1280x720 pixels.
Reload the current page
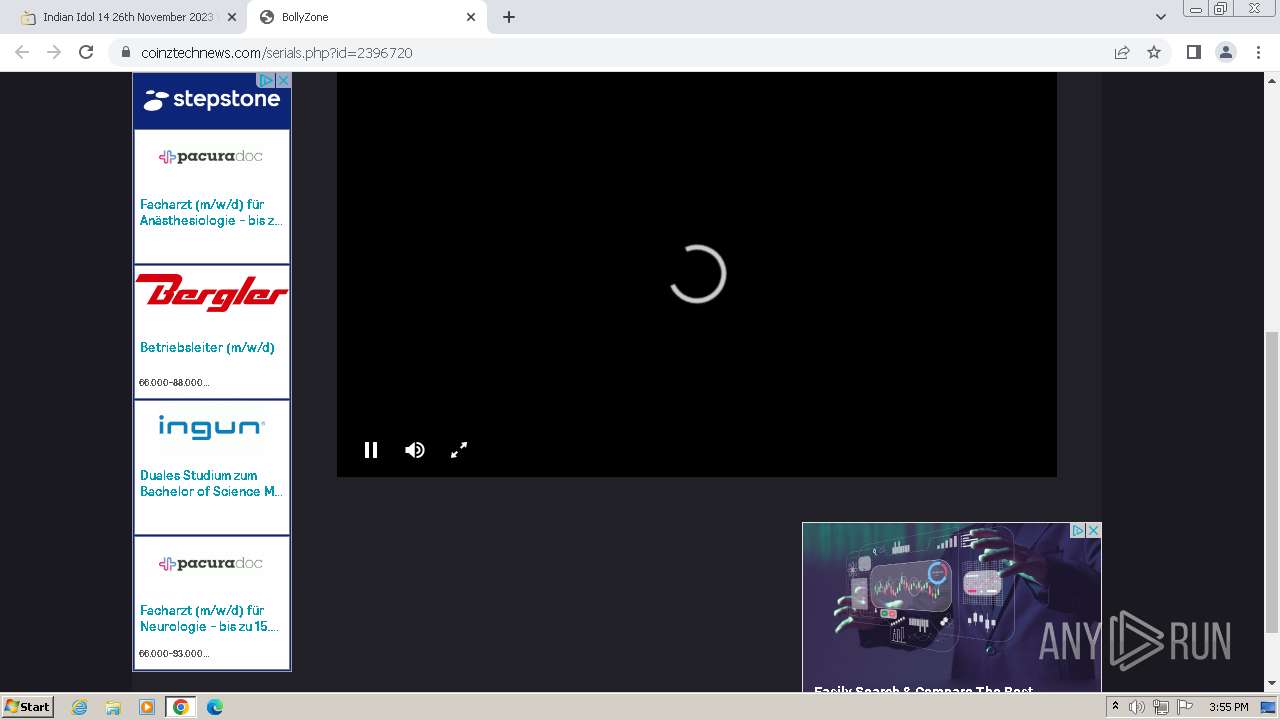86,52
